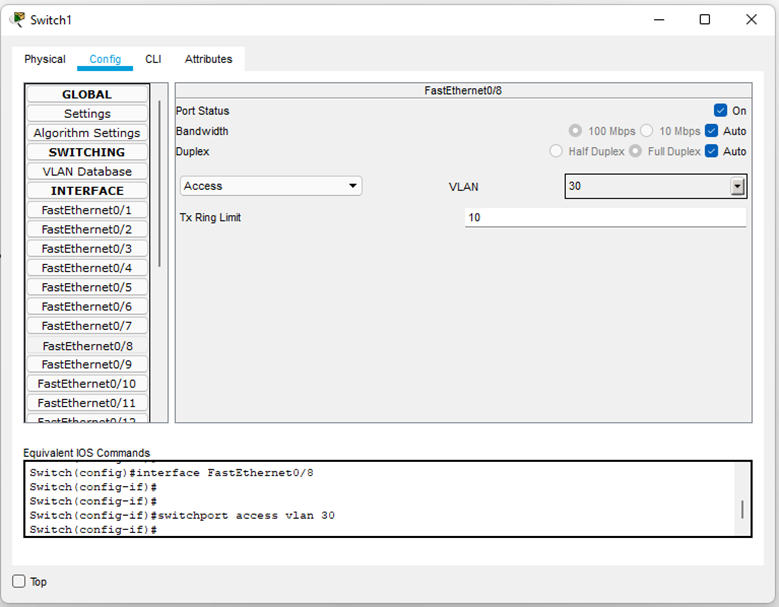Open Algorithm Settings
Image resolution: width=779 pixels, height=607 pixels.
coord(87,133)
